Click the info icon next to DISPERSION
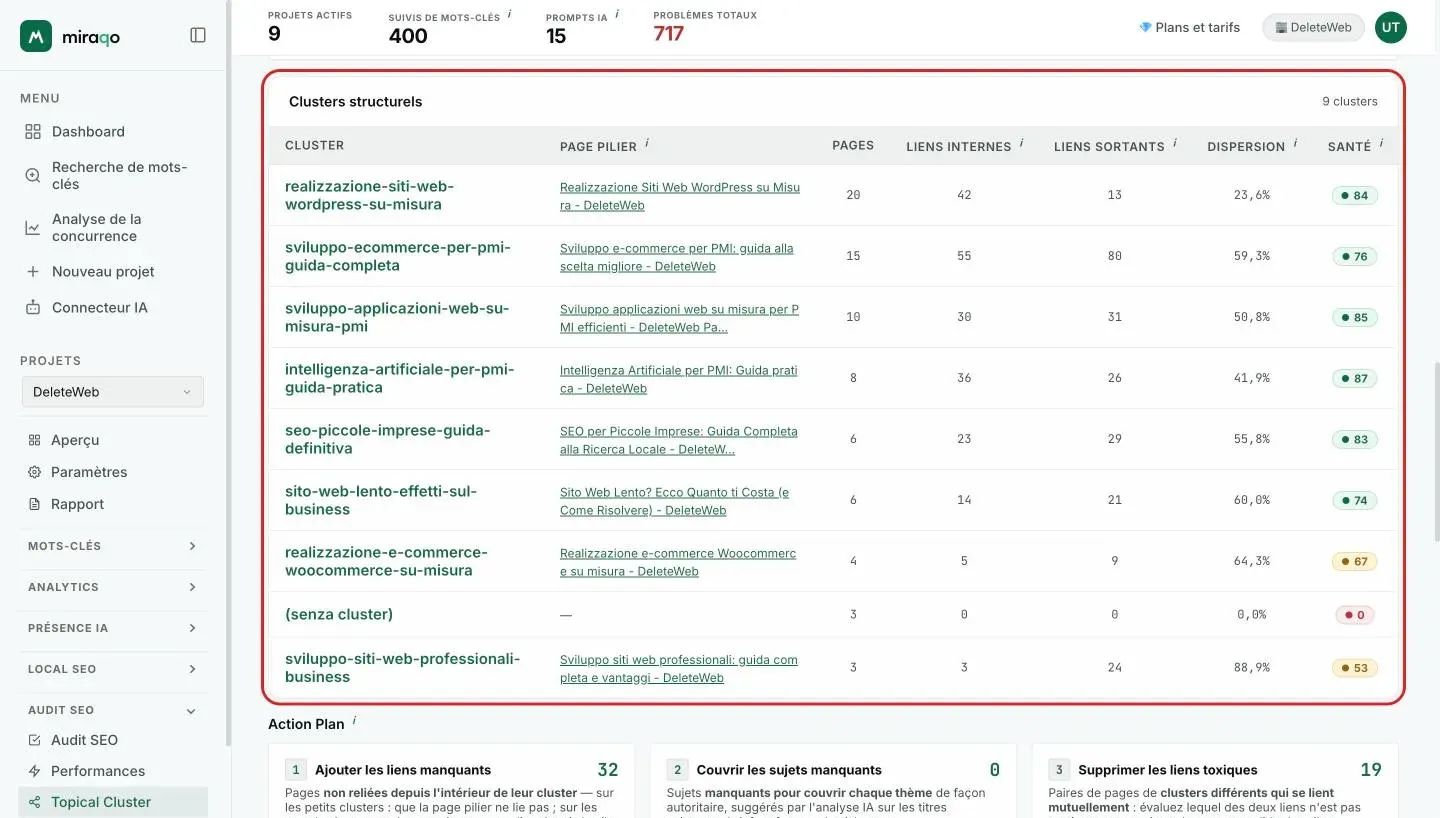This screenshot has height=818, width=1440. coord(1295,143)
